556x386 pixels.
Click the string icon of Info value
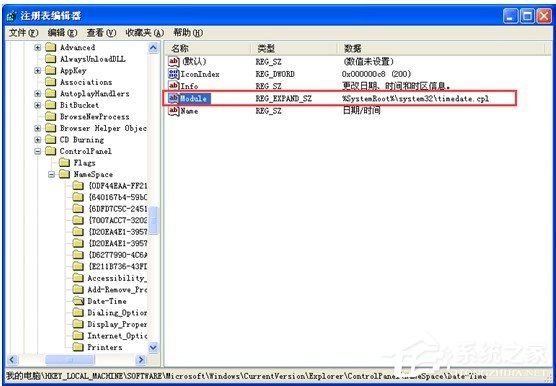(174, 86)
